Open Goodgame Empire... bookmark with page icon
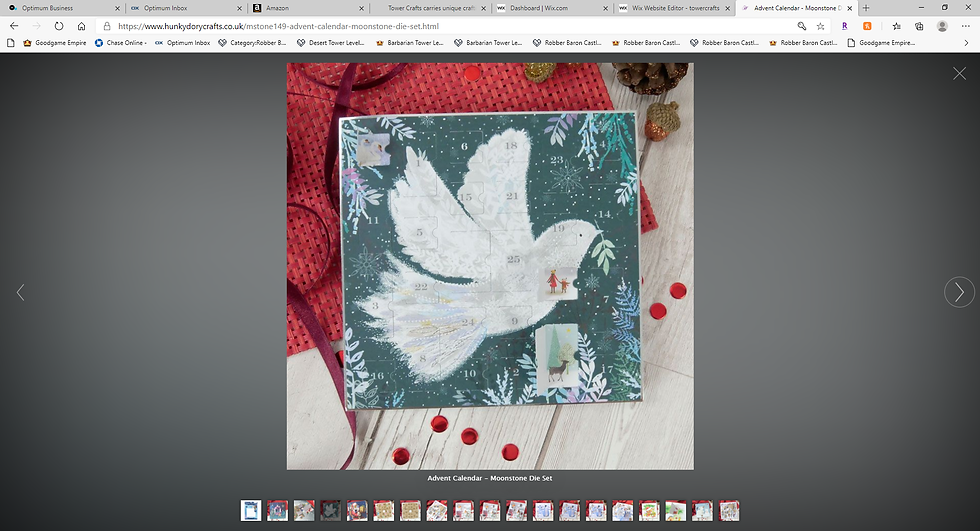This screenshot has height=531, width=980. (881, 43)
